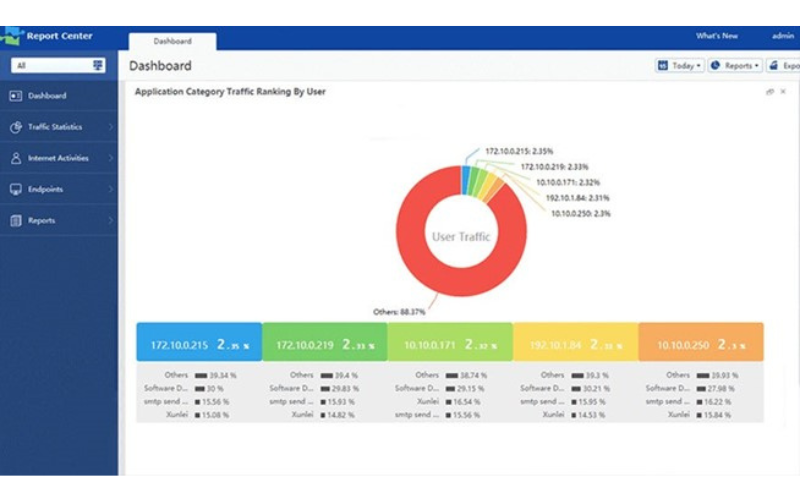This screenshot has height=500, width=800.
Task: Click the calendar icon on Today button
Action: pyautogui.click(x=663, y=65)
